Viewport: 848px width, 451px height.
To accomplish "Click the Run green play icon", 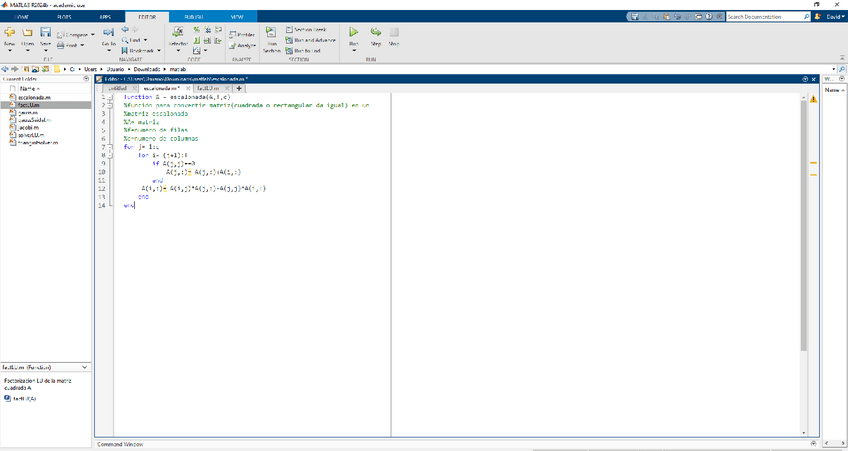I will pos(353,33).
